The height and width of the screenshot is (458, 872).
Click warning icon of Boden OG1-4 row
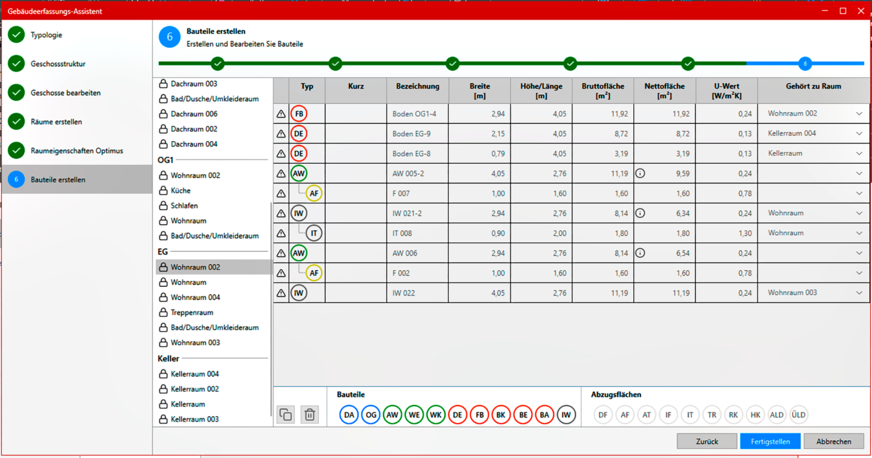coord(281,114)
